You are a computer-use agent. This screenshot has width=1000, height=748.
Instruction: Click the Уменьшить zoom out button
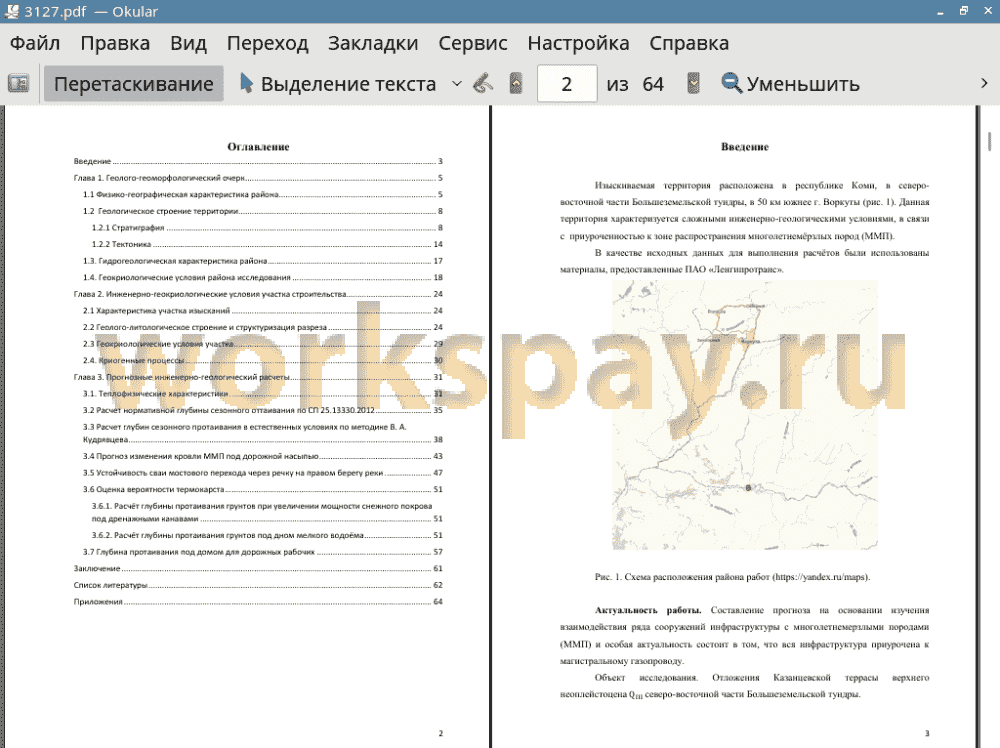click(x=790, y=84)
